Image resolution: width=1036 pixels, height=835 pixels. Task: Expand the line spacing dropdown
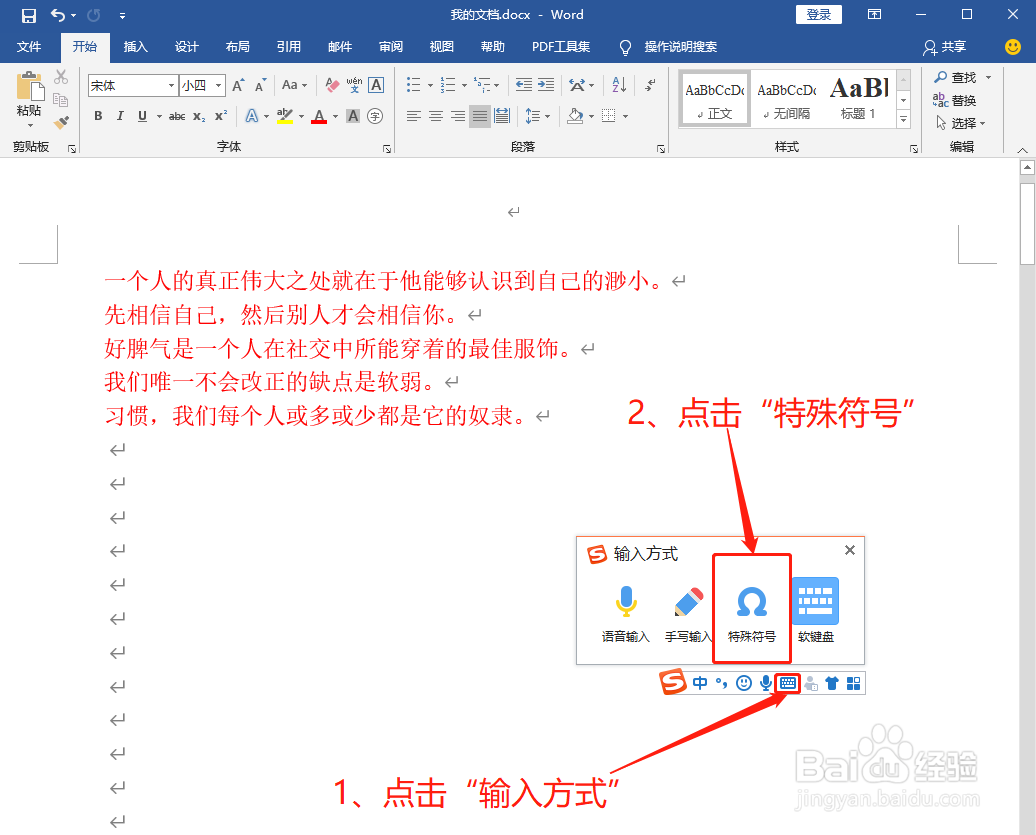(546, 117)
